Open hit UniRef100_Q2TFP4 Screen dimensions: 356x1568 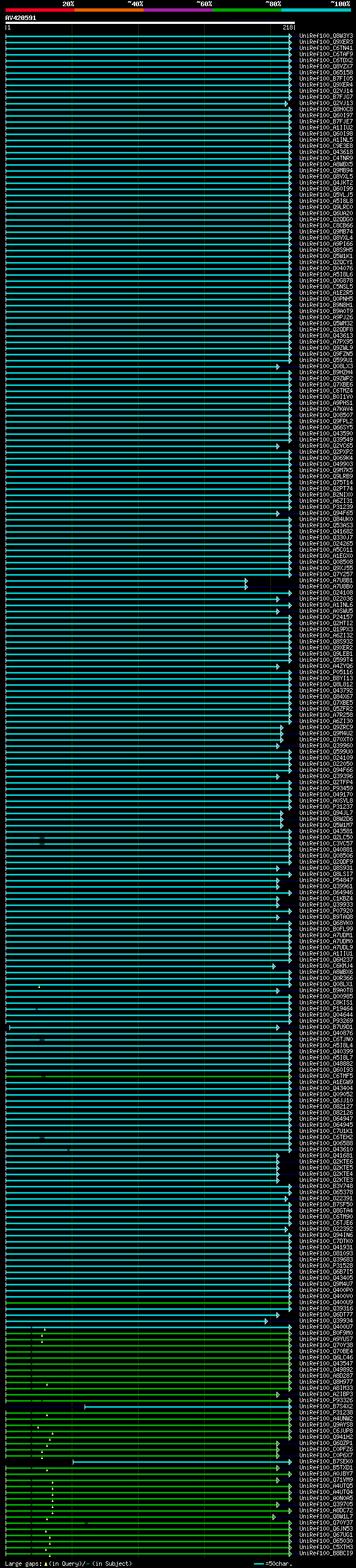[326, 782]
